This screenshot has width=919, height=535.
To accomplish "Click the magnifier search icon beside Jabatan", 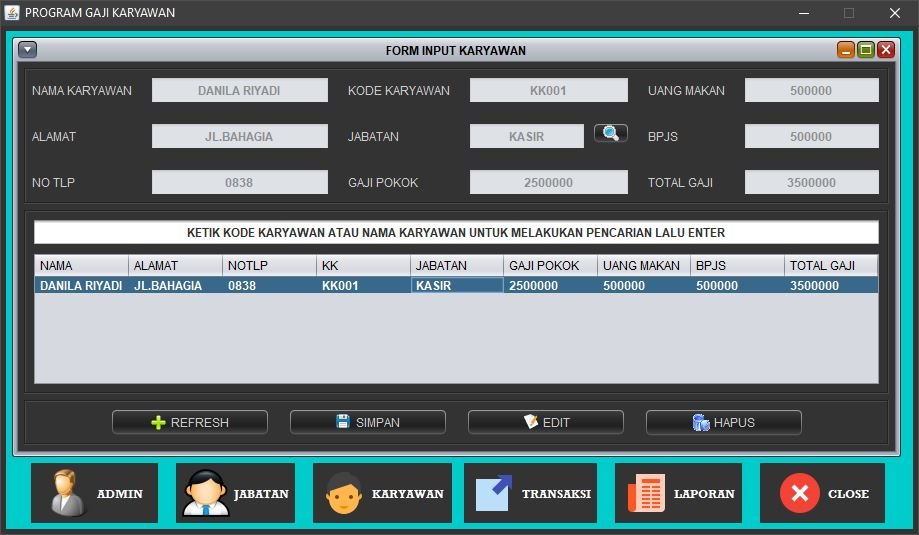I will [x=610, y=134].
